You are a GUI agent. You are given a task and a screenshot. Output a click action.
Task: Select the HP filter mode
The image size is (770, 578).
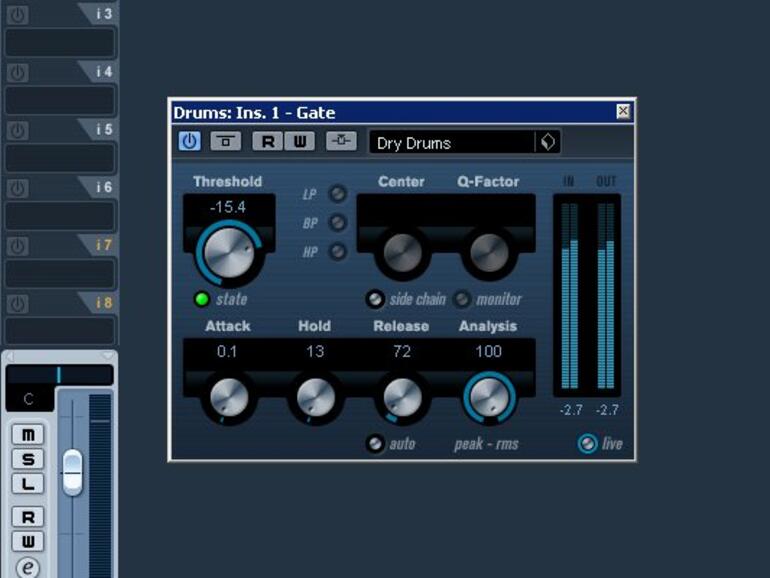point(338,252)
